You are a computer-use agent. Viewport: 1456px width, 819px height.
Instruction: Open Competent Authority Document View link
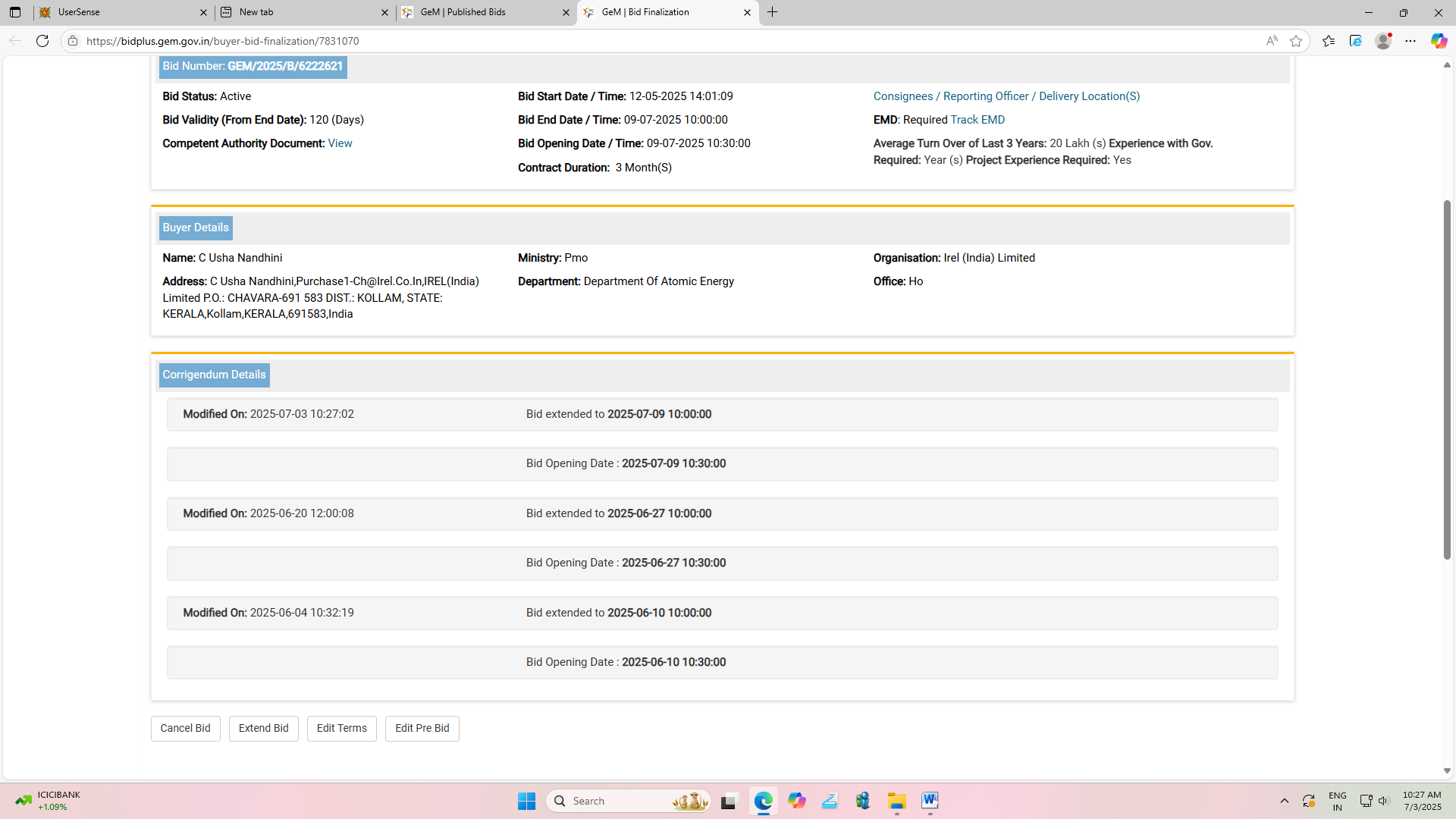pyautogui.click(x=340, y=143)
